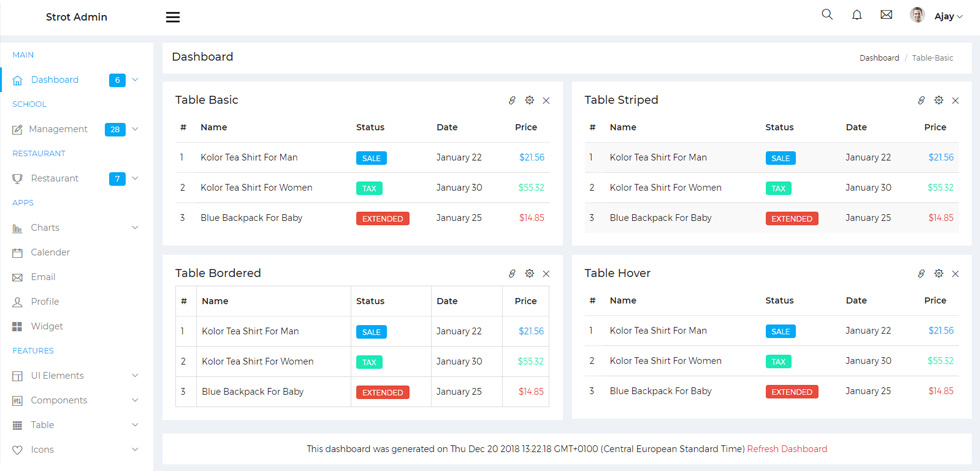Select Email in the sidebar menu
The height and width of the screenshot is (471, 980).
coord(43,277)
